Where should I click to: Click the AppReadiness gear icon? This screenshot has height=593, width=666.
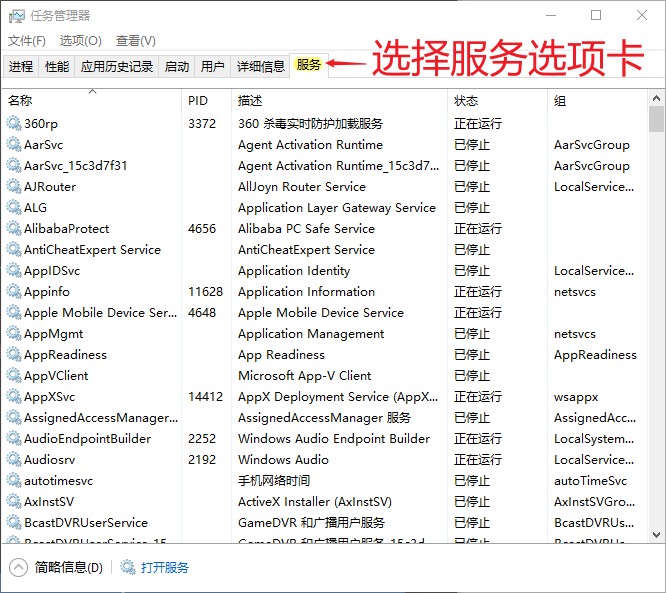click(x=14, y=355)
